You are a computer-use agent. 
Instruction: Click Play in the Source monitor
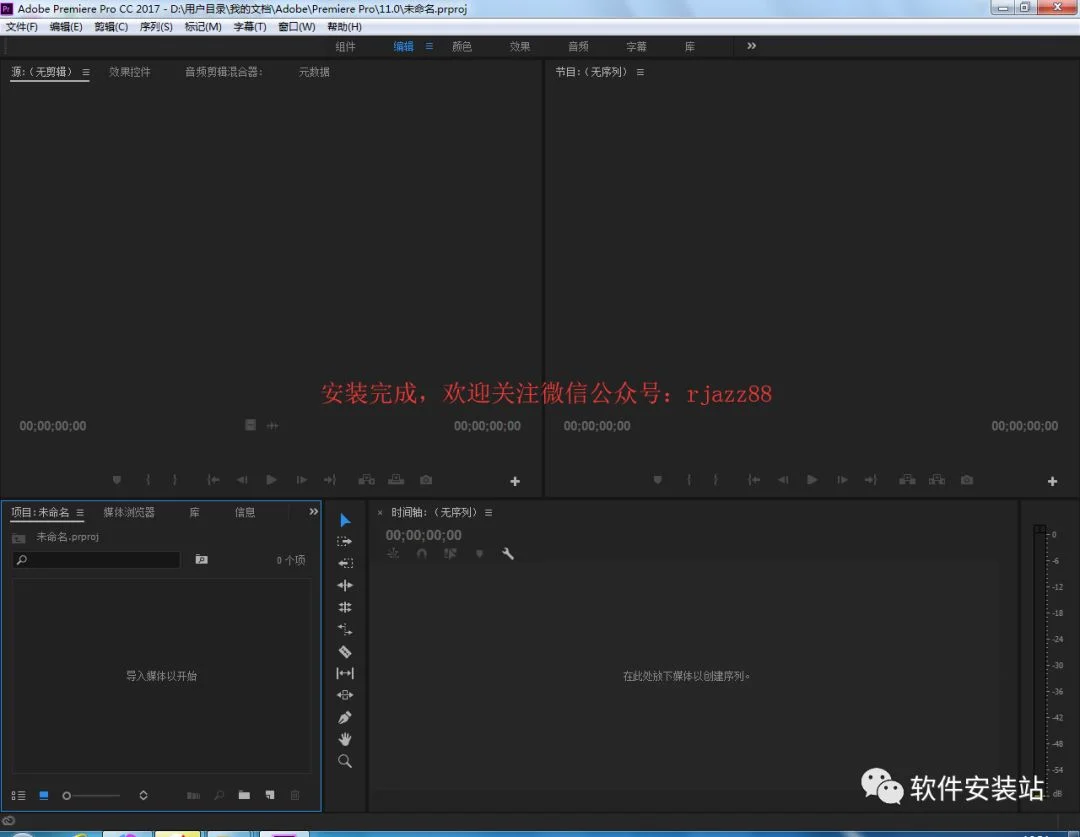tap(271, 479)
